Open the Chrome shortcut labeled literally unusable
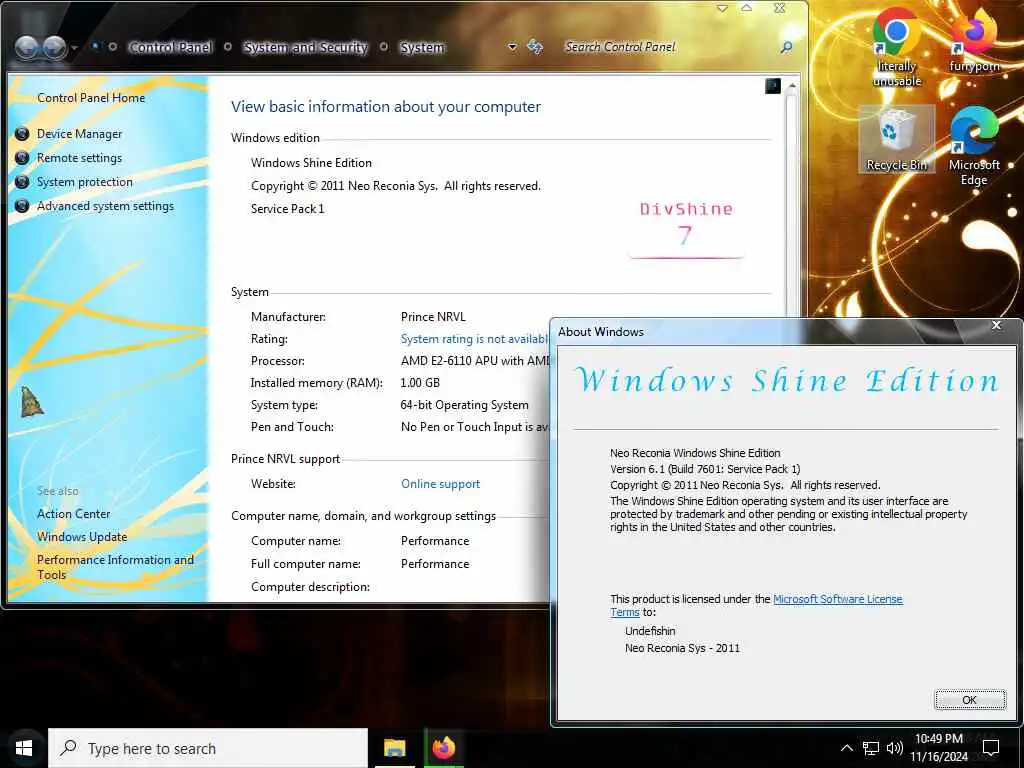 coord(897,48)
